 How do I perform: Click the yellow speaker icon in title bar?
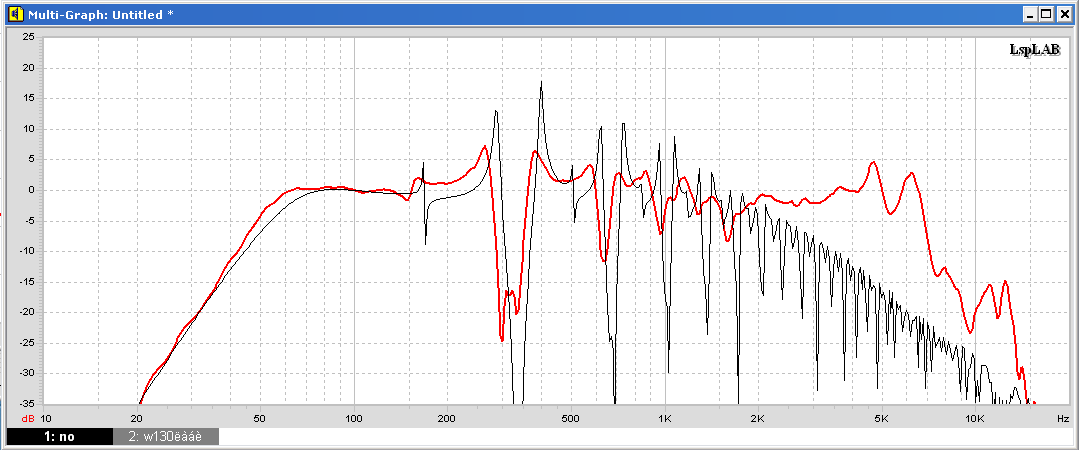pos(14,14)
